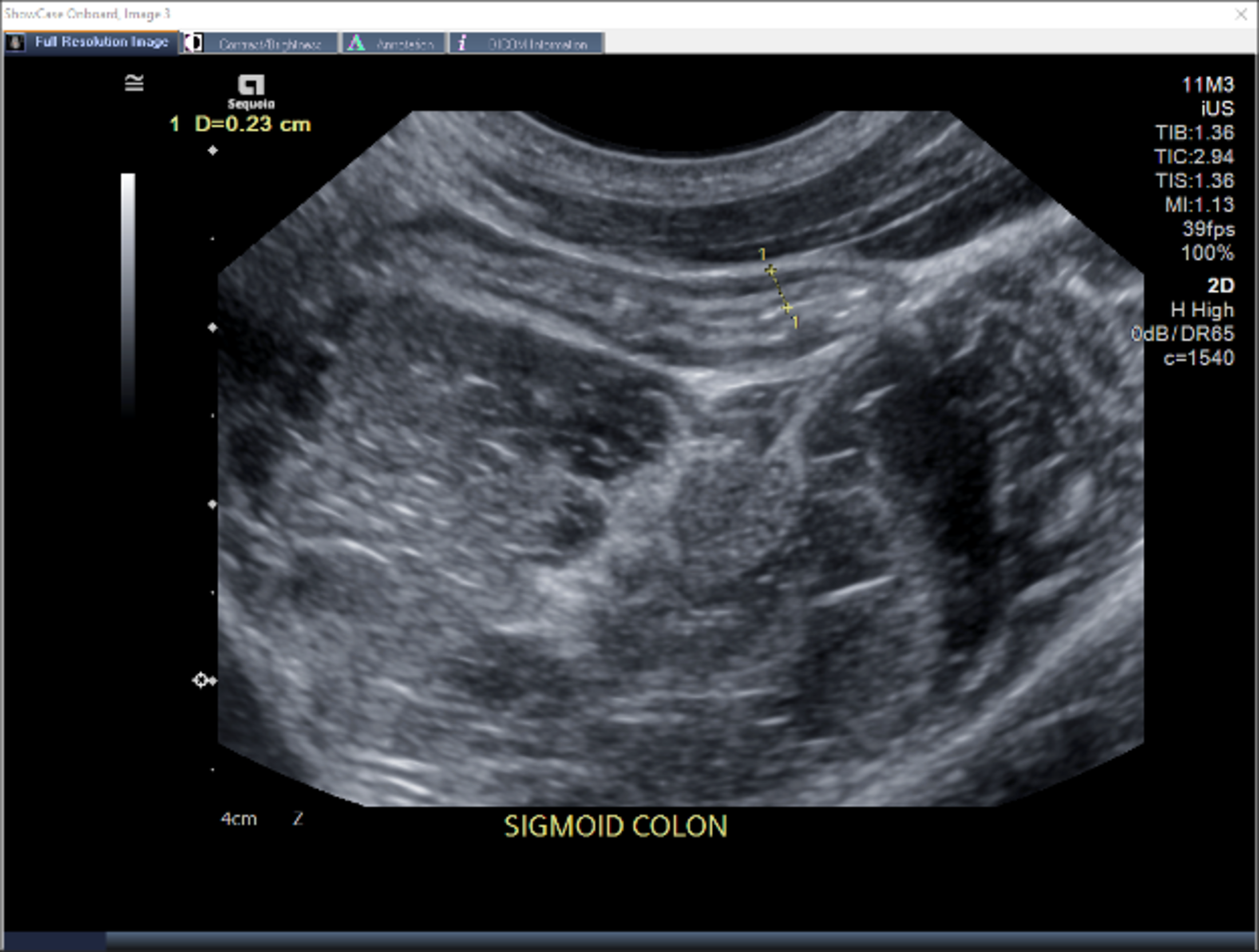Switch to the Contrast/Brightness tab

[269, 44]
